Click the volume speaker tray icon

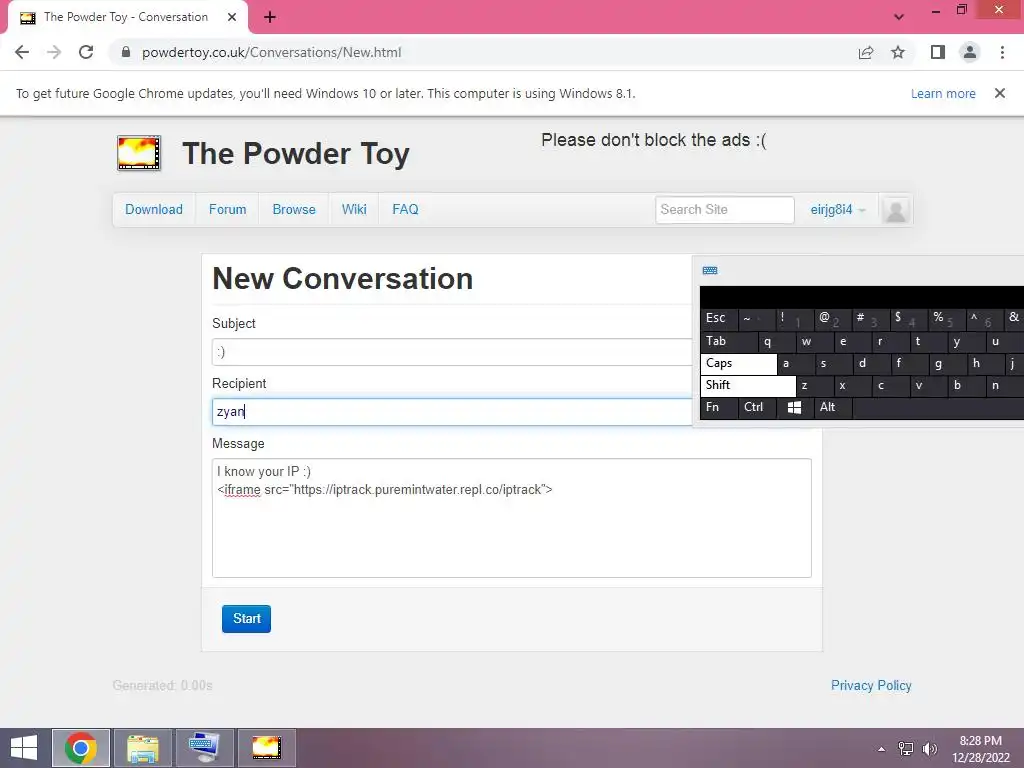pos(929,749)
